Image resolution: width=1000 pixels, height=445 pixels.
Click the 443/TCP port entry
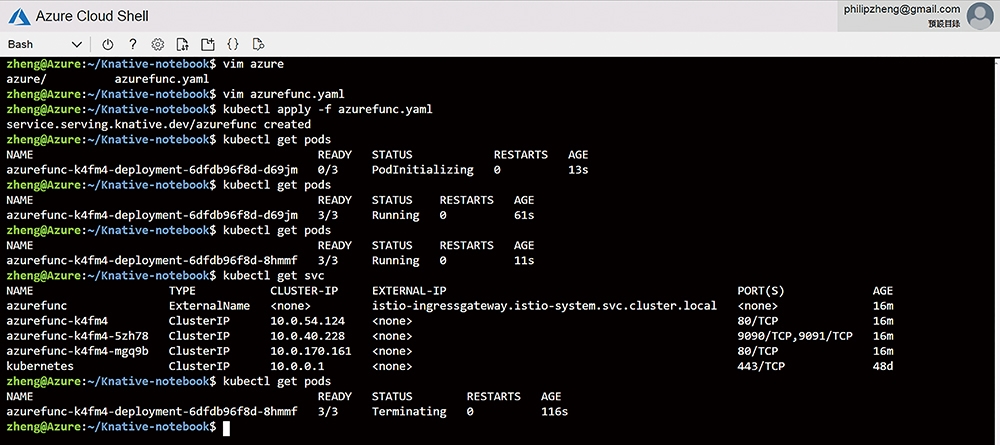(x=761, y=367)
